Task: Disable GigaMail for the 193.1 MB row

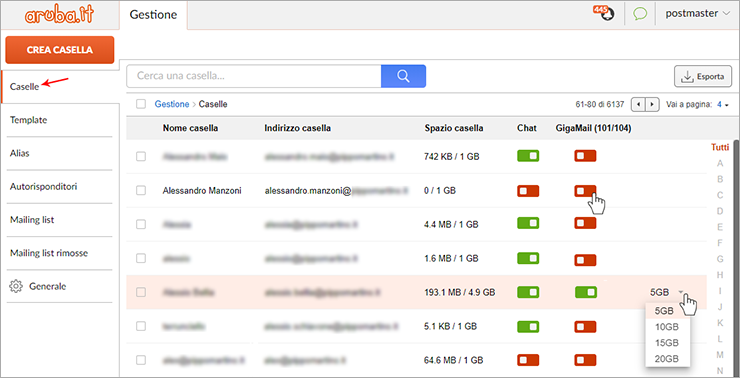Action: [586, 292]
